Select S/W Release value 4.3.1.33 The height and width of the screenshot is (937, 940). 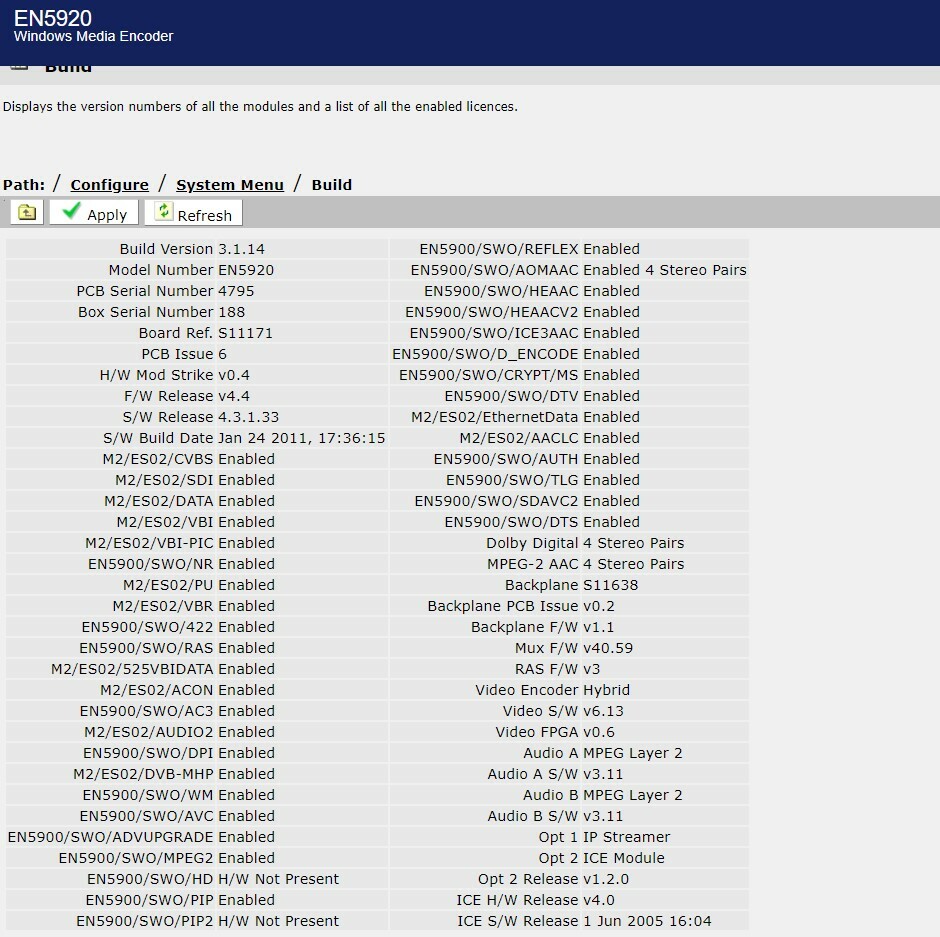(x=248, y=417)
